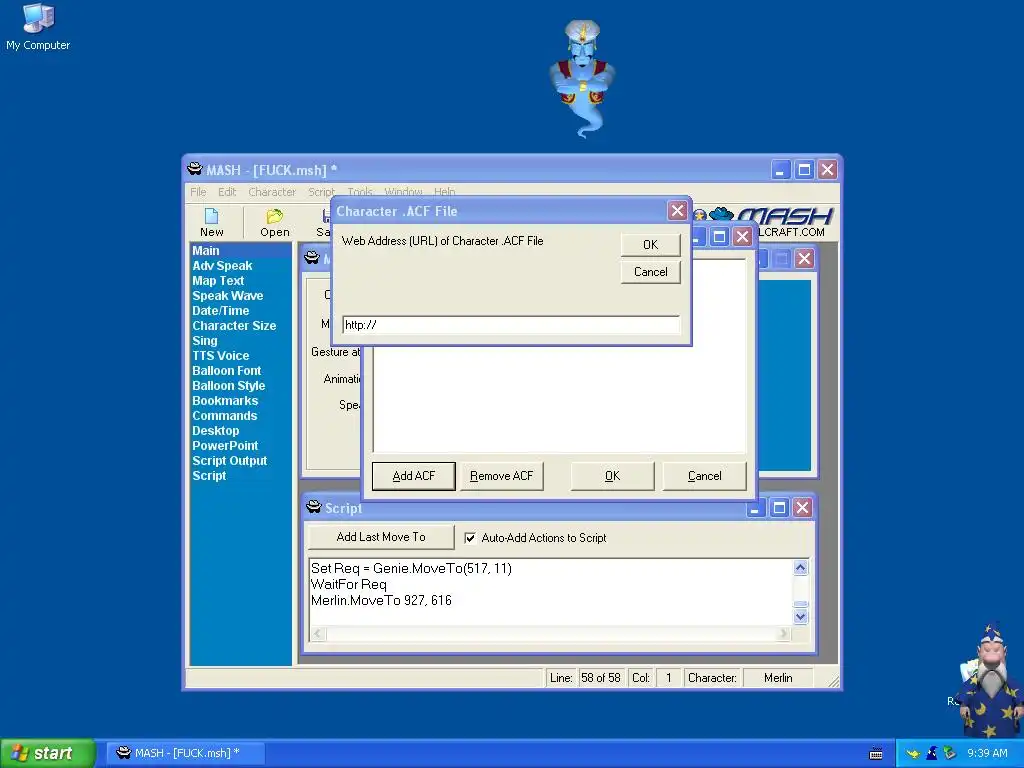Select Sing in the sidebar
The width and height of the screenshot is (1024, 768).
pos(204,341)
